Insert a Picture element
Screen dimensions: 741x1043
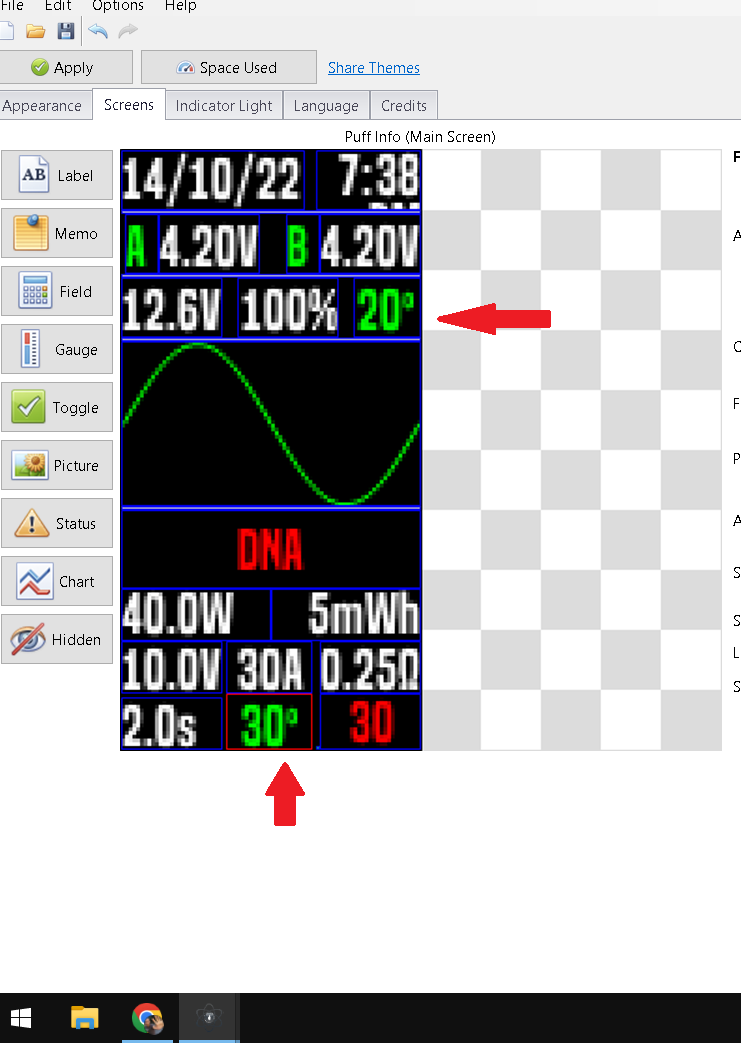pyautogui.click(x=57, y=466)
